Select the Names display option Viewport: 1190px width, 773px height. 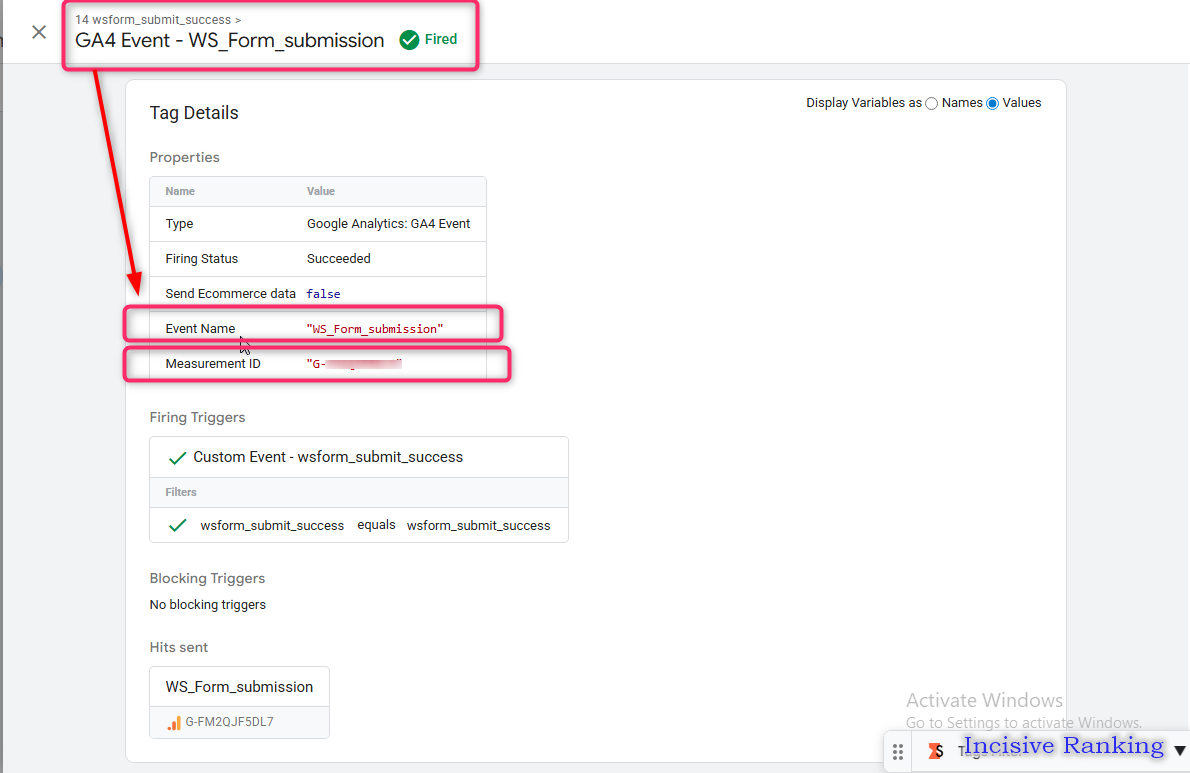931,103
